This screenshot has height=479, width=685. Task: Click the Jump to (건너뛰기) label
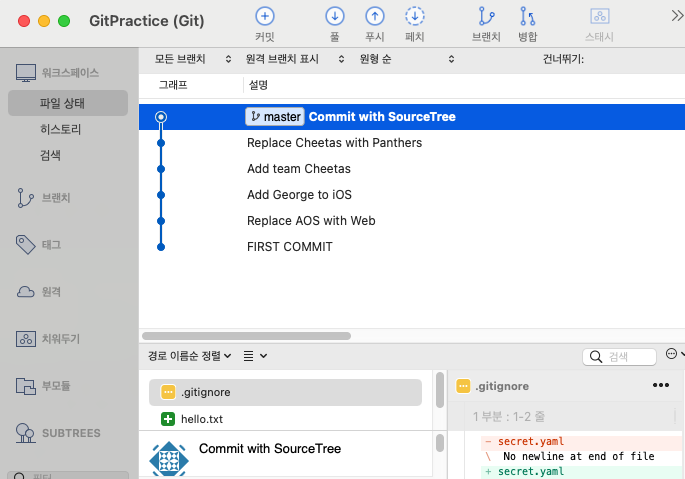click(x=563, y=59)
